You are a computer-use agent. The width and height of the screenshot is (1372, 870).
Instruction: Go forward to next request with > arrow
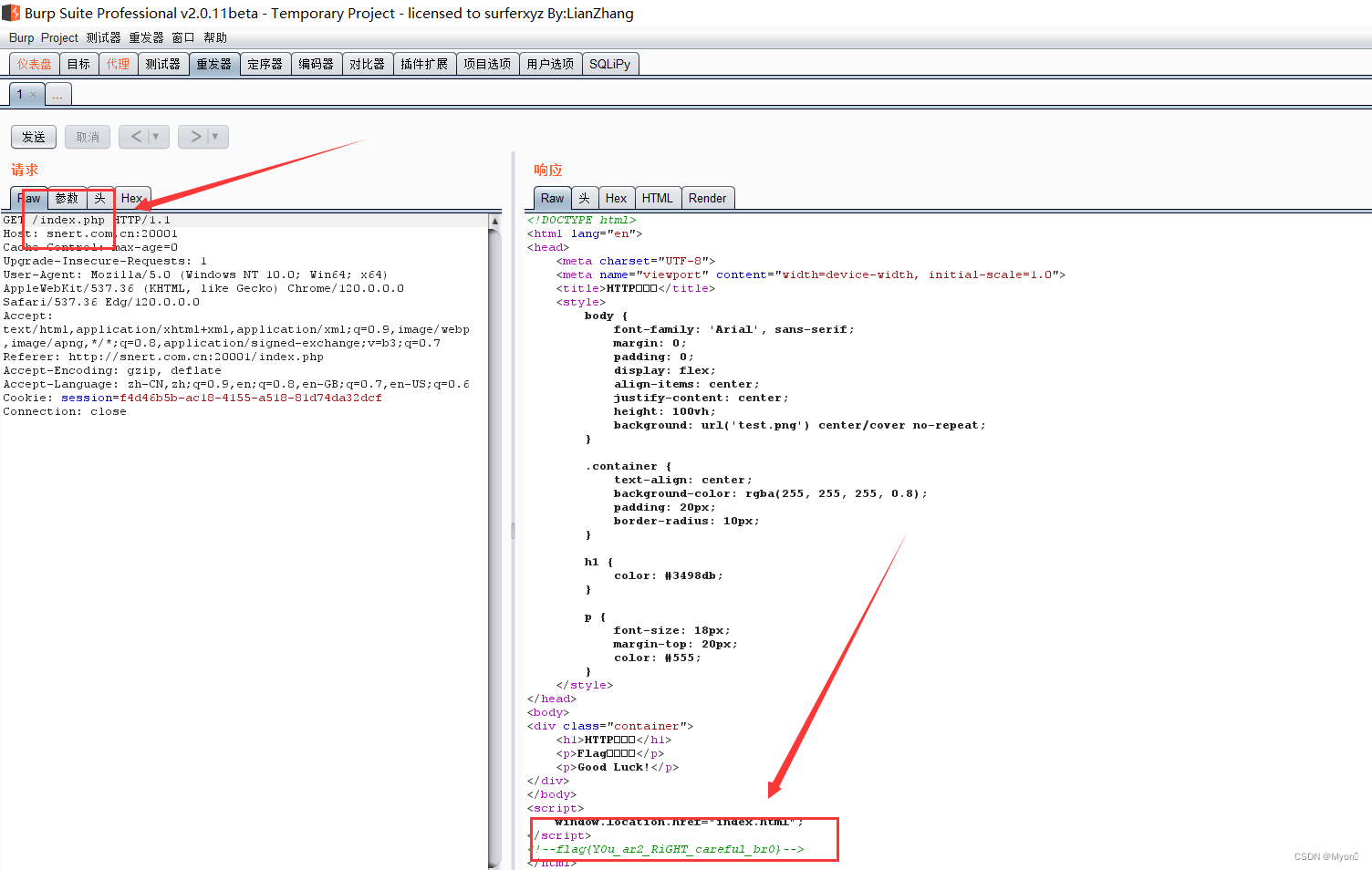(195, 137)
